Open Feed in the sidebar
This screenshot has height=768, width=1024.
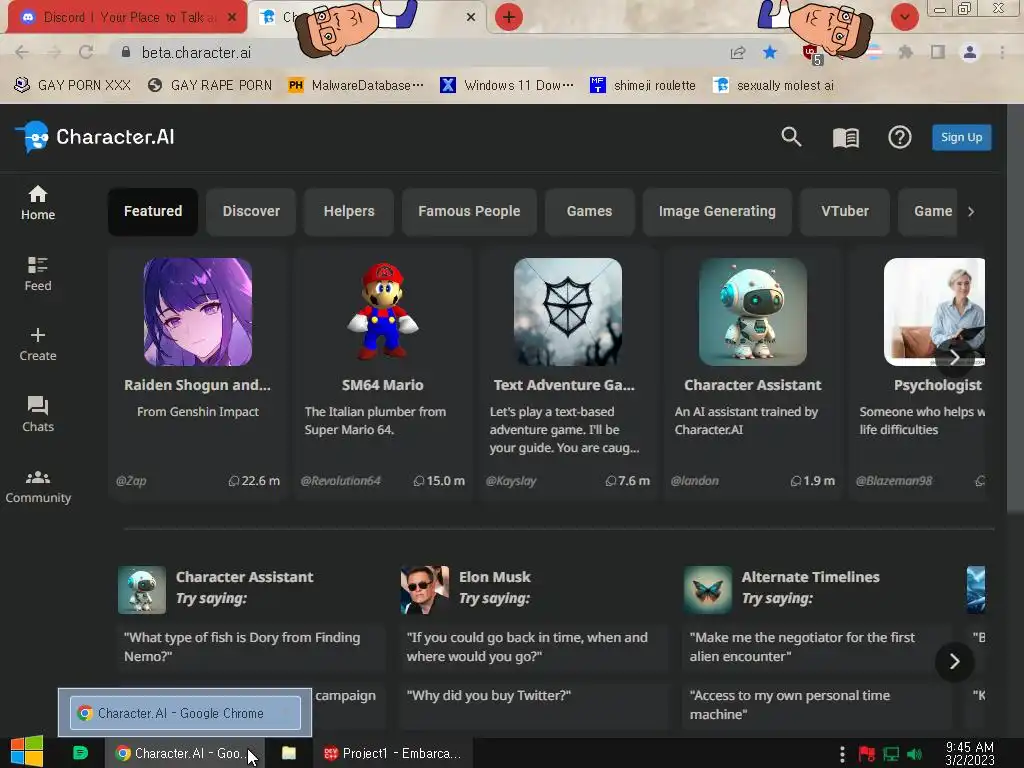coord(38,274)
